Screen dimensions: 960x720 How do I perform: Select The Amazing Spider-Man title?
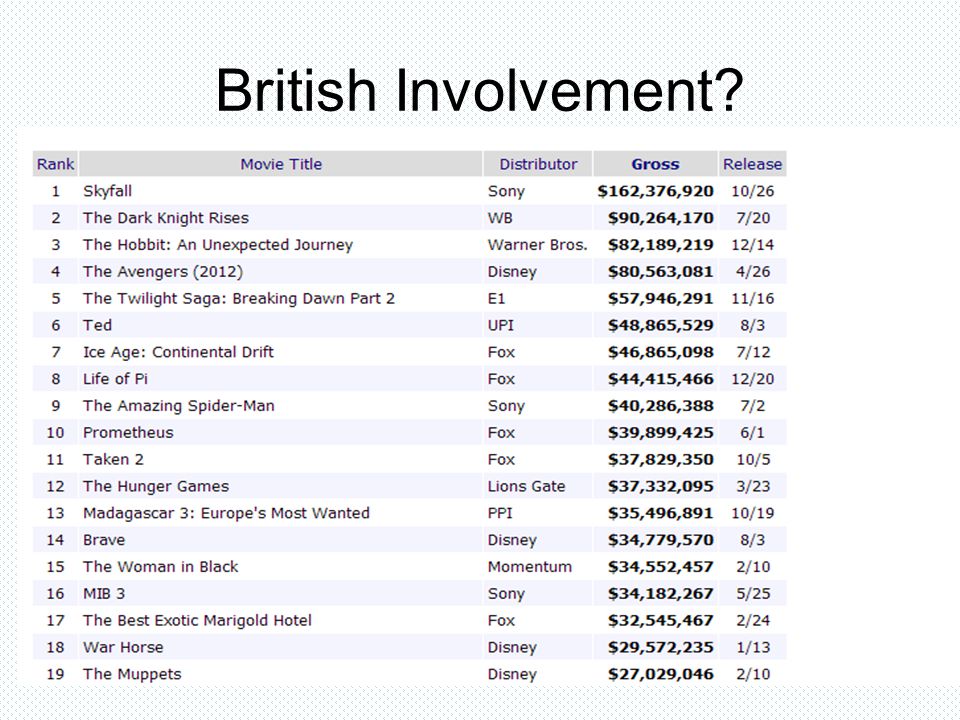179,406
